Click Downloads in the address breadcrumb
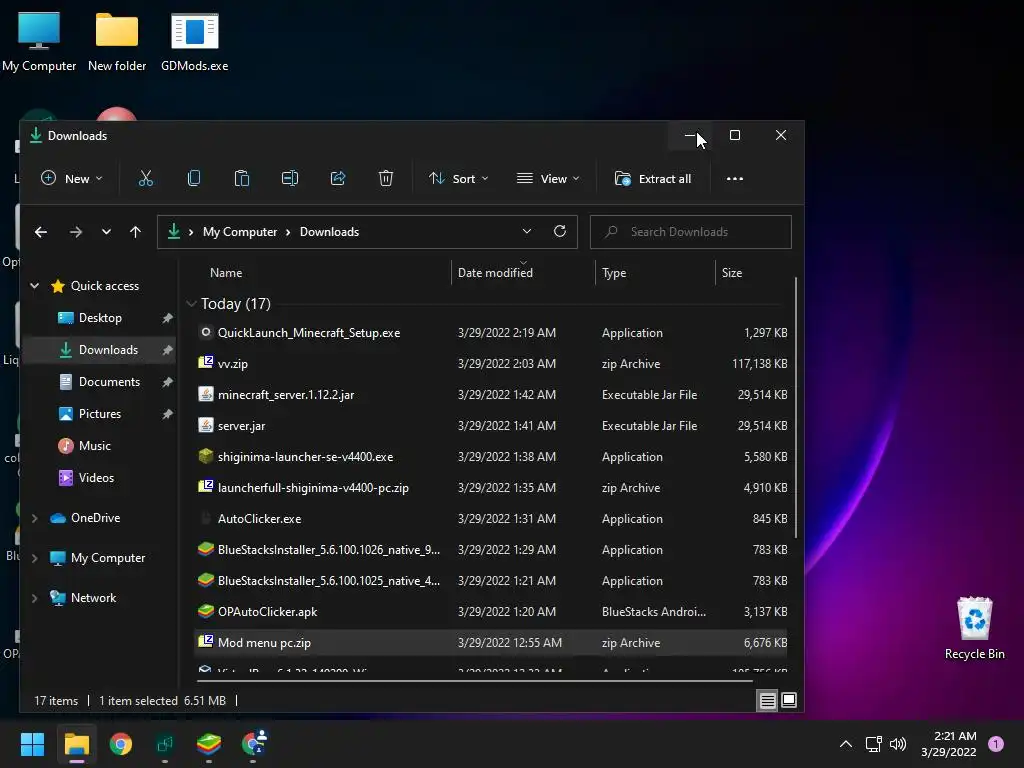 point(329,232)
